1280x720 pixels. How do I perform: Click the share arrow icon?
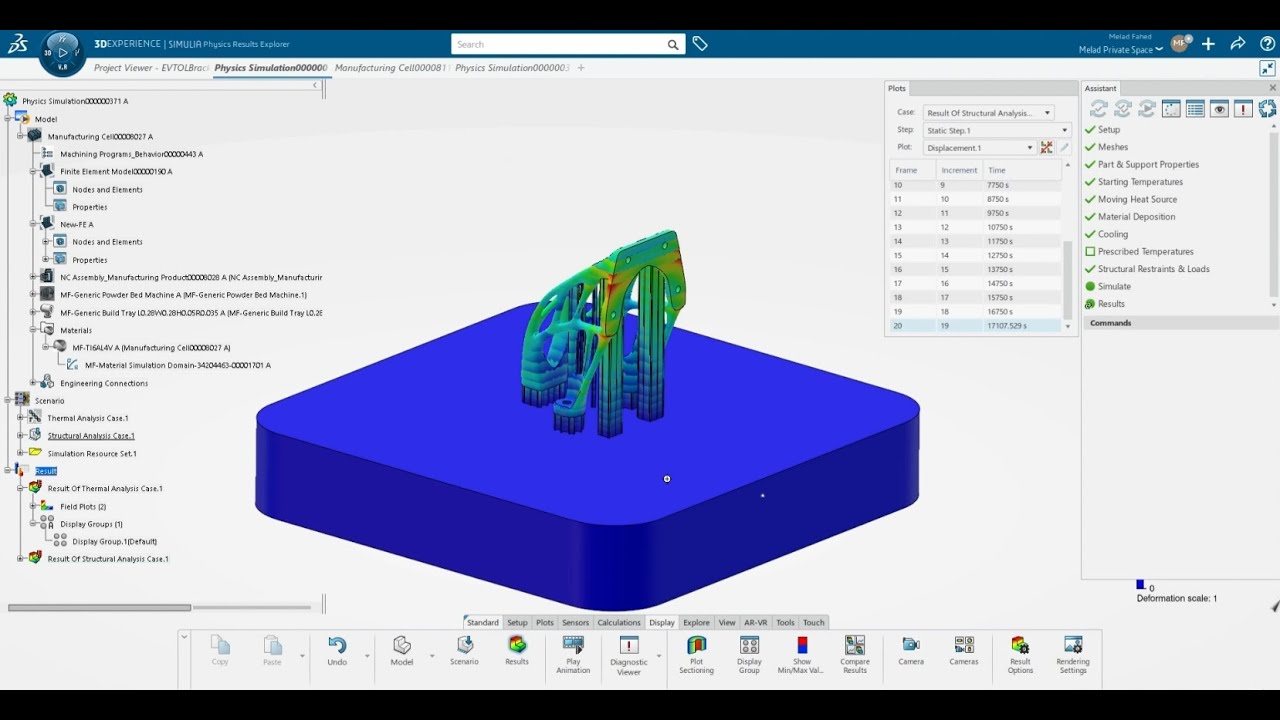click(x=1238, y=44)
